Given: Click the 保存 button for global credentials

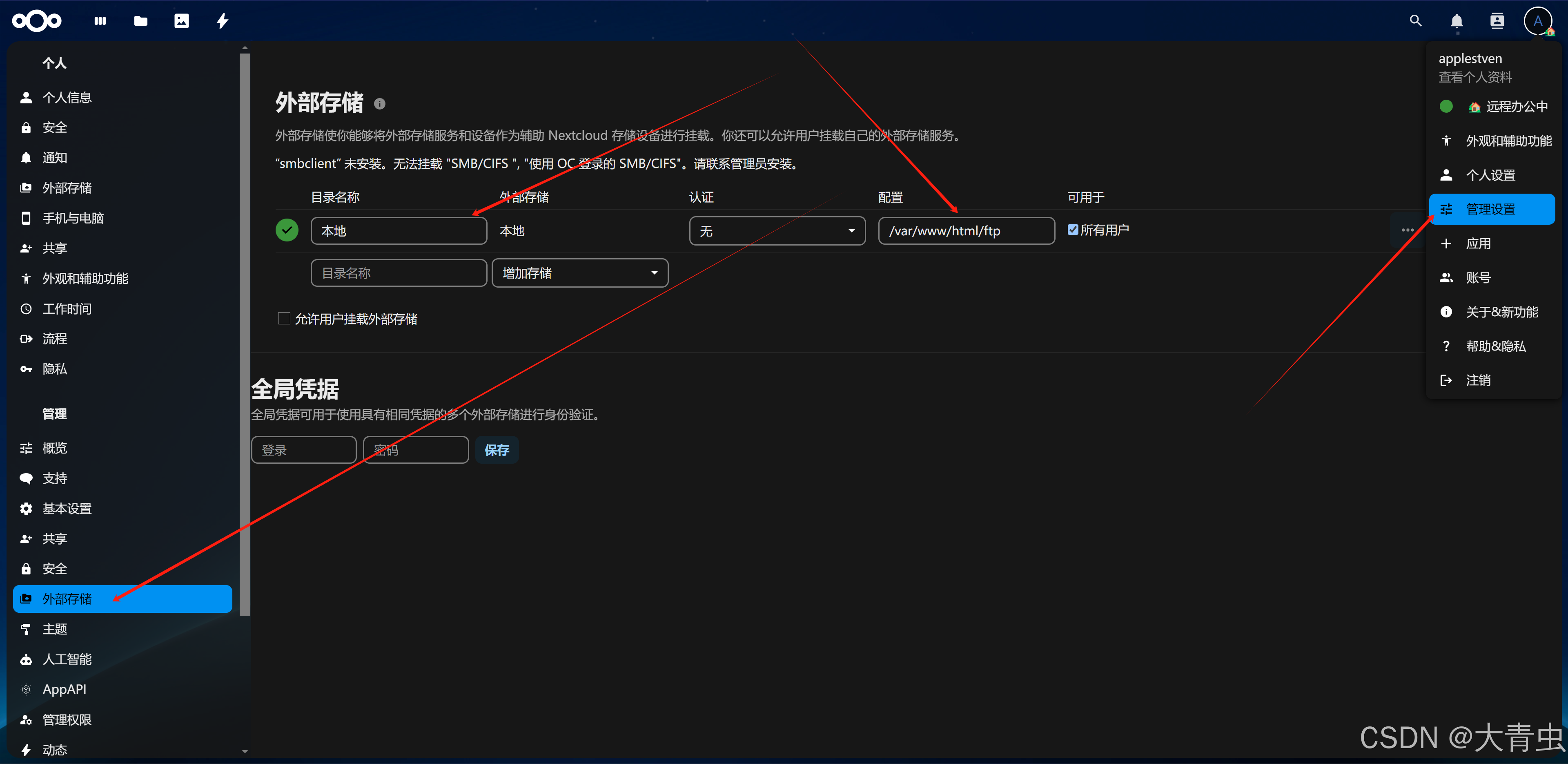Looking at the screenshot, I should (x=497, y=450).
